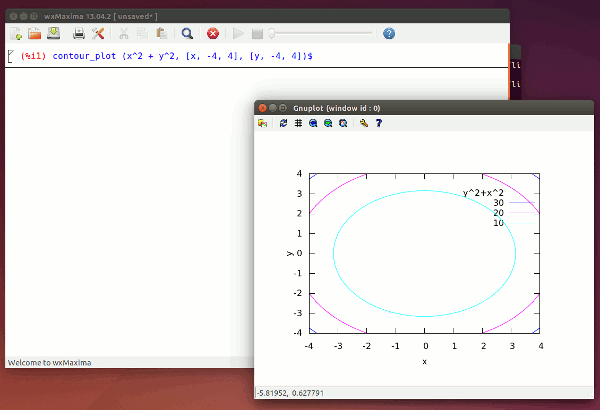The image size is (600, 410).
Task: Open Gnuplot help with the question mark icon
Action: (x=378, y=123)
